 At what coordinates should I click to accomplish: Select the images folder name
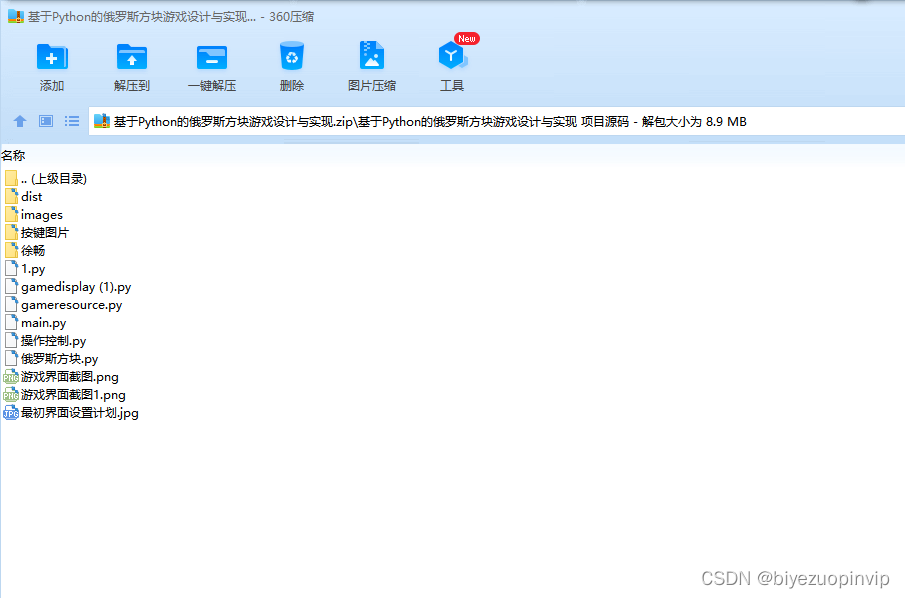tap(42, 215)
